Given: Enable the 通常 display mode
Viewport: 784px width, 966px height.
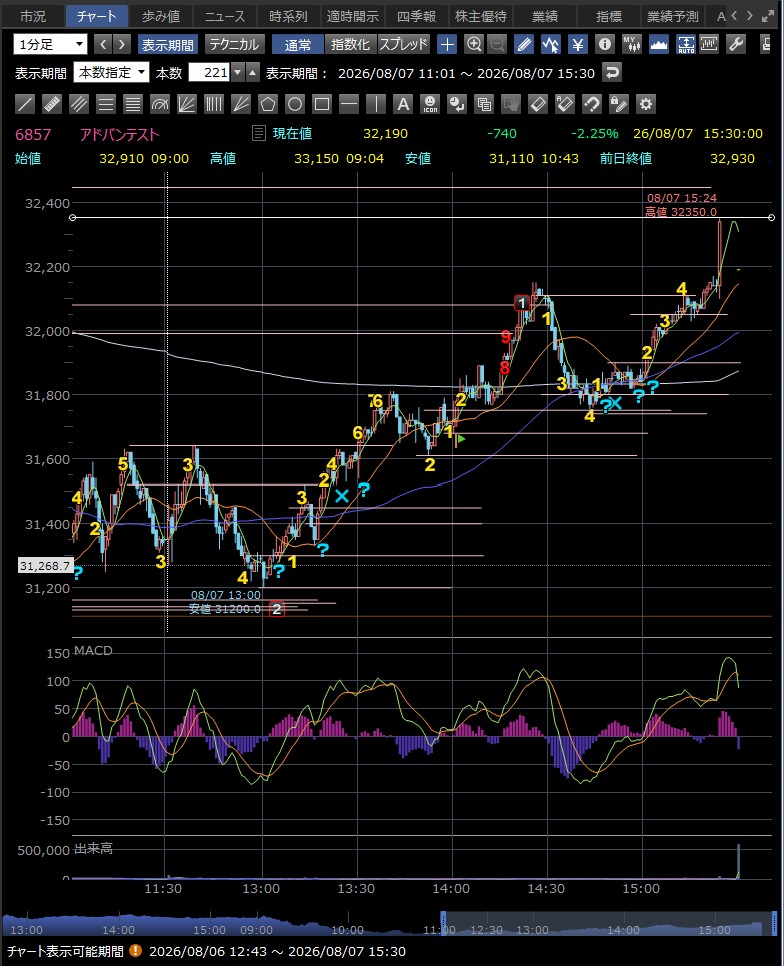Looking at the screenshot, I should click(298, 44).
